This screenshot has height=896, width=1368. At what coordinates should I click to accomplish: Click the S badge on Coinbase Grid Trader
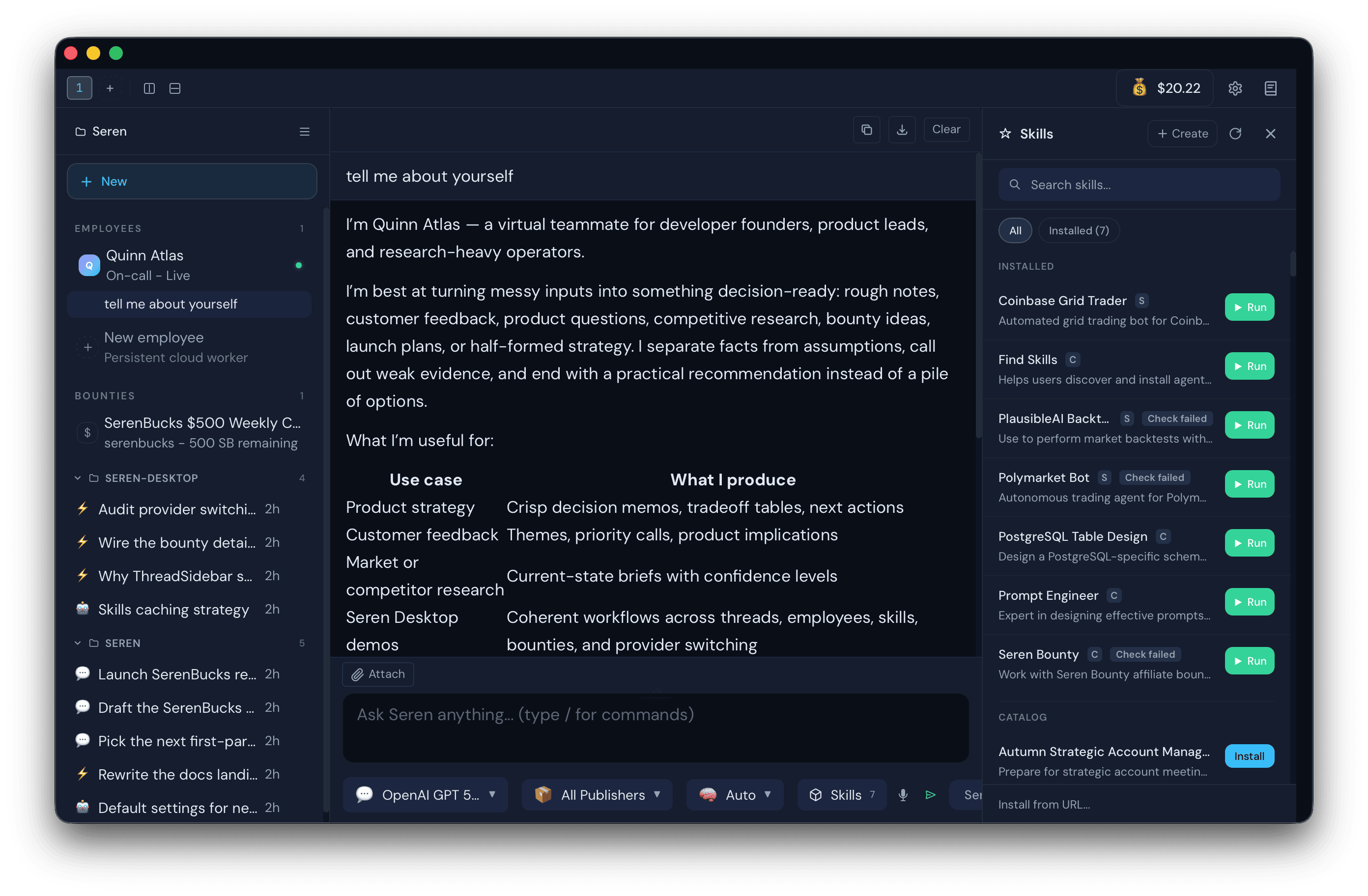tap(1141, 301)
